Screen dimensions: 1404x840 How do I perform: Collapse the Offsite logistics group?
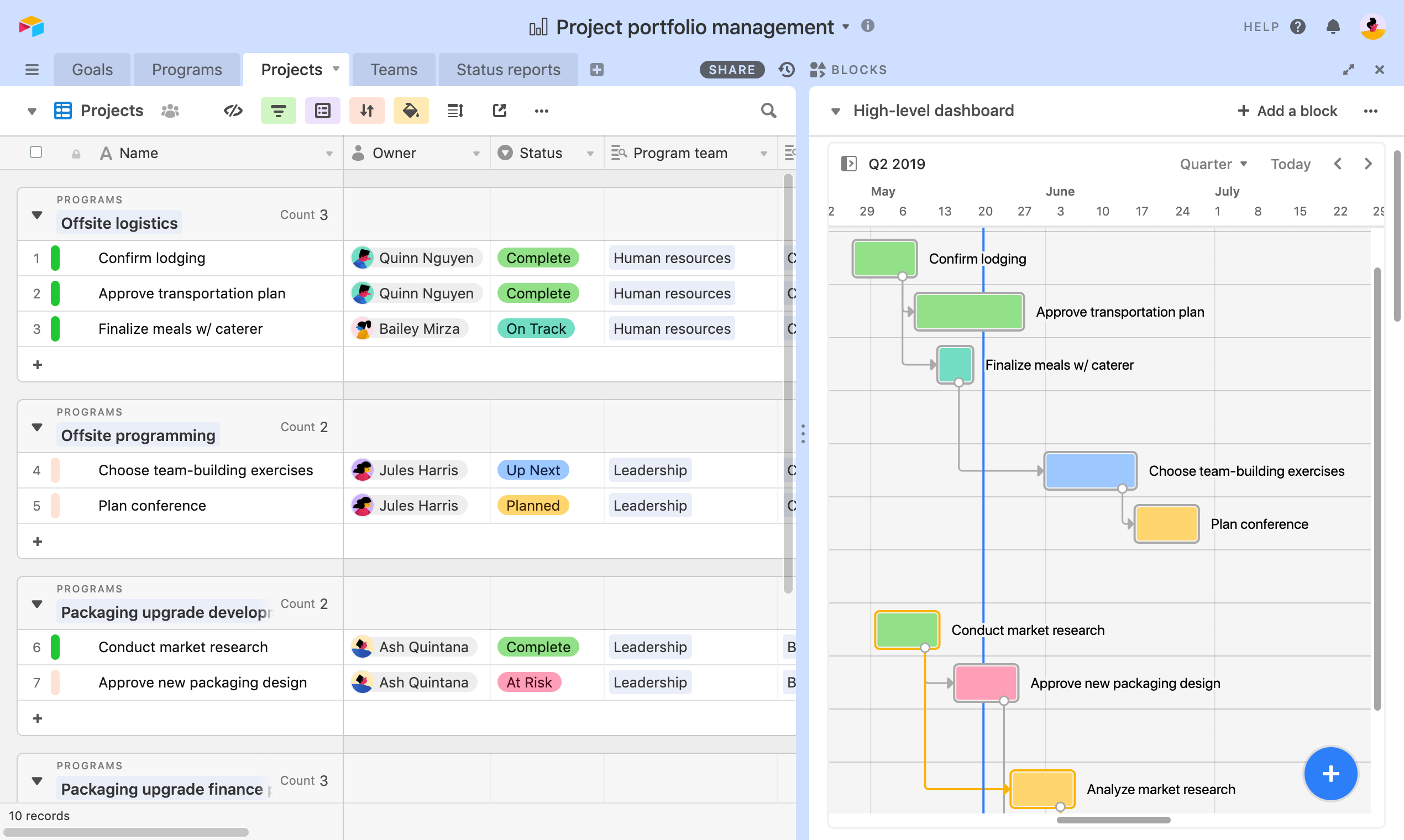coord(36,215)
